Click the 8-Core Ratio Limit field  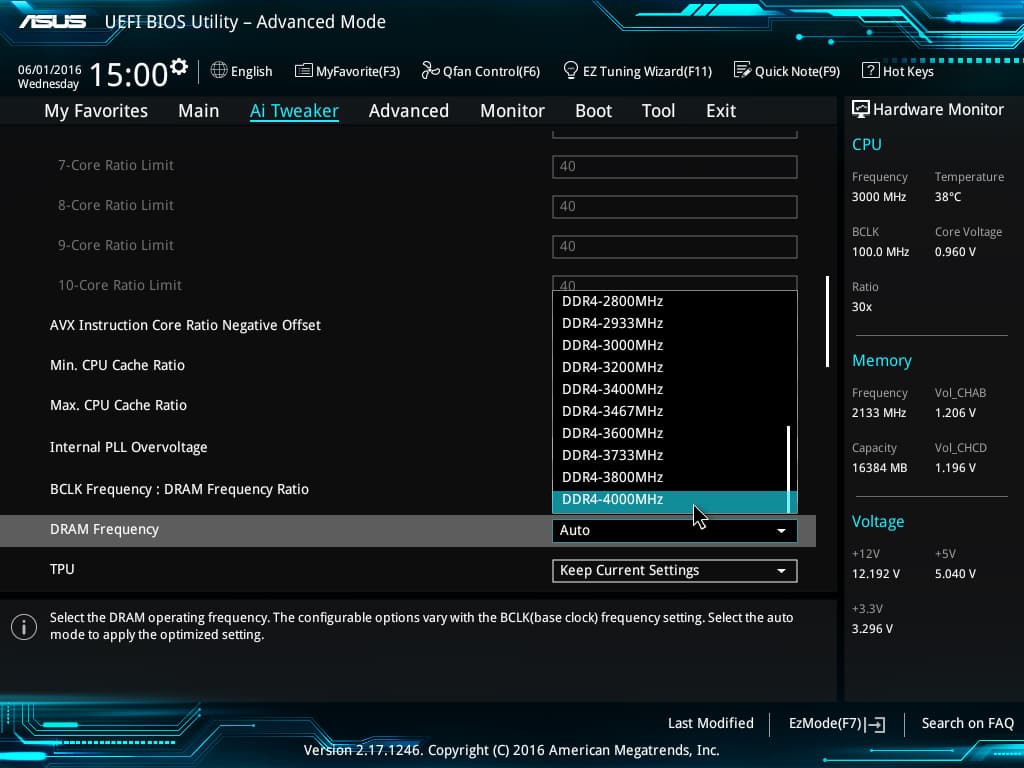[675, 206]
